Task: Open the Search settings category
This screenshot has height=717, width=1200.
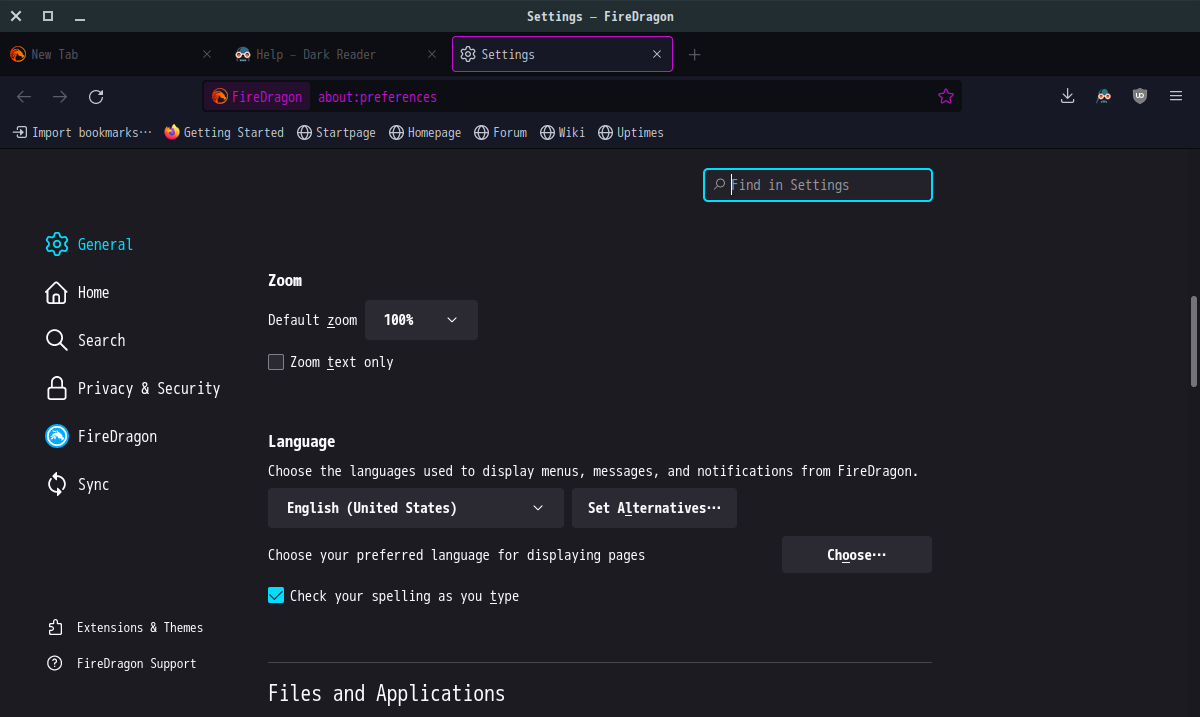Action: tap(86, 340)
